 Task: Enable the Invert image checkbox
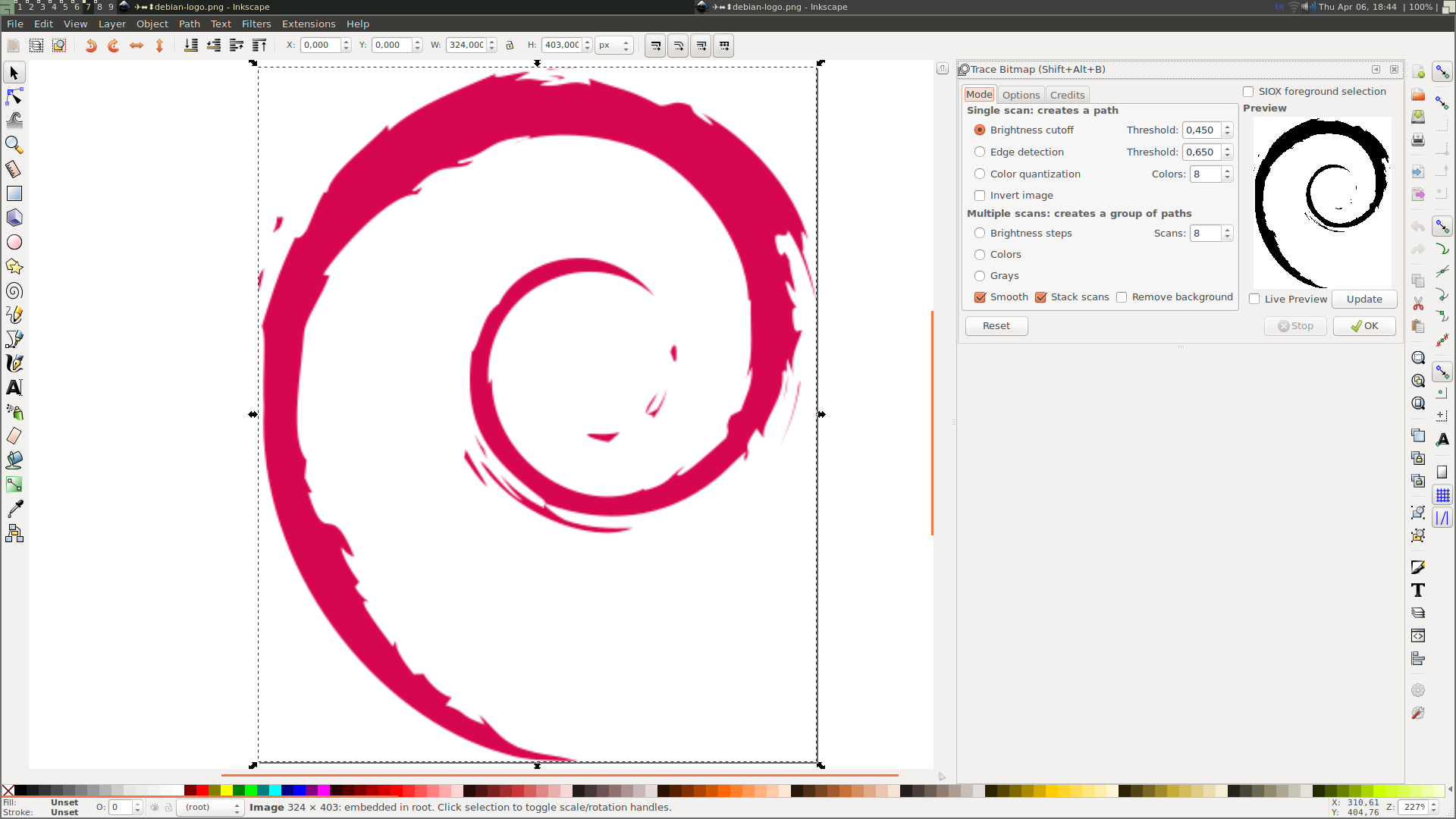(x=980, y=196)
